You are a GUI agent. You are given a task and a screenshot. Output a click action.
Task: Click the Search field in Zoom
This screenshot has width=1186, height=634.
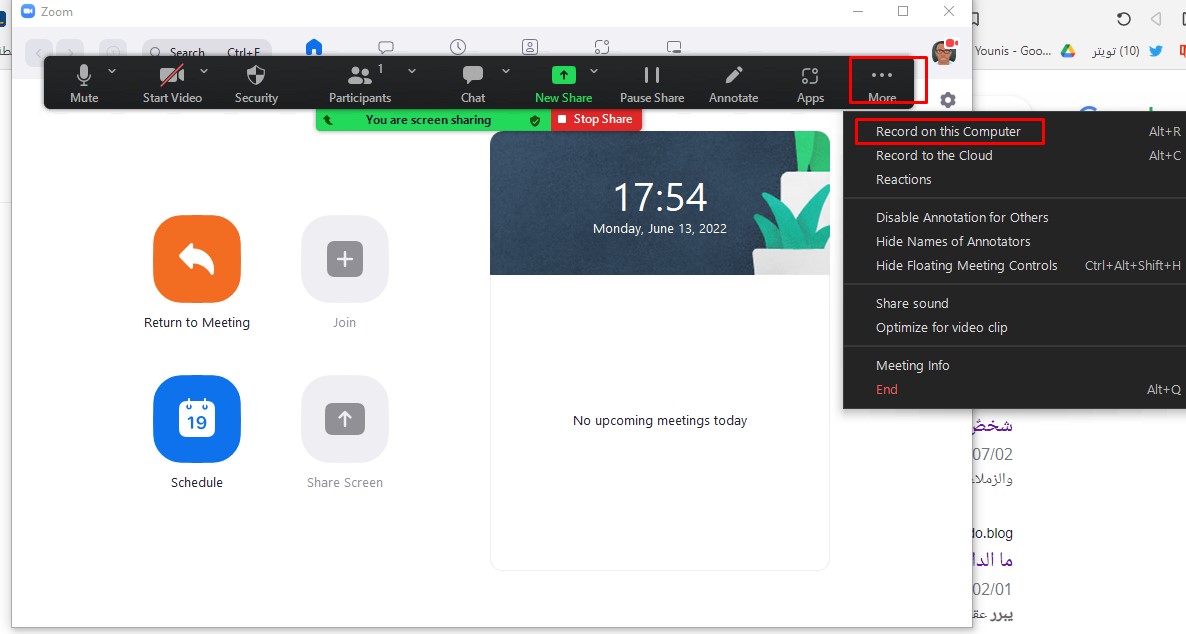(200, 52)
